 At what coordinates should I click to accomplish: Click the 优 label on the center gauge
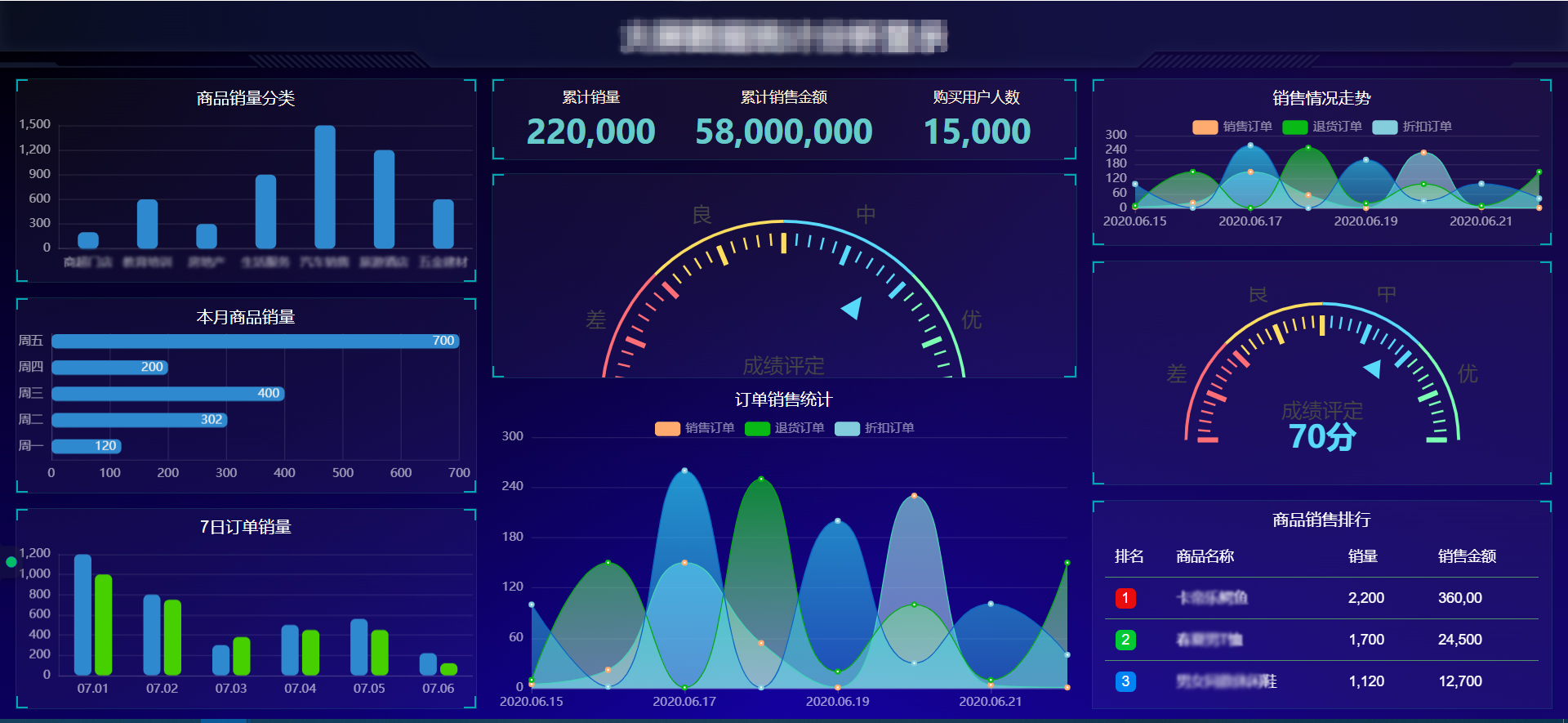point(971,319)
